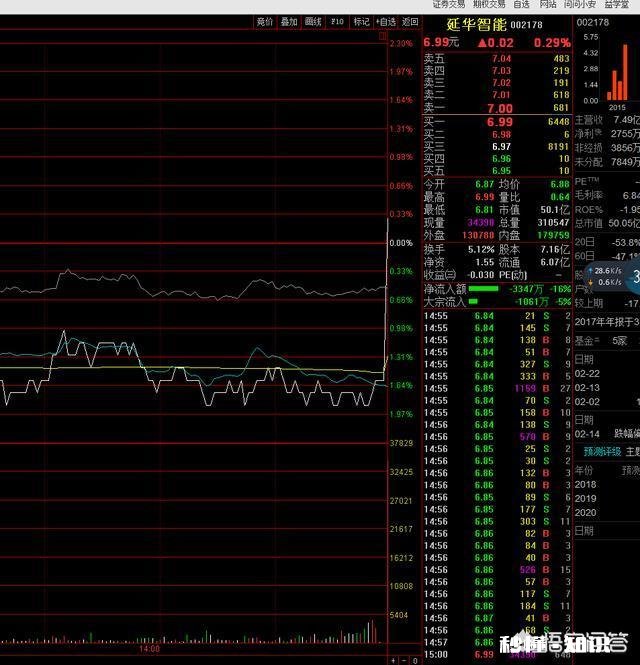This screenshot has width=640, height=665.
Task: Click the 竞价 button in chart toolbar
Action: (264, 21)
